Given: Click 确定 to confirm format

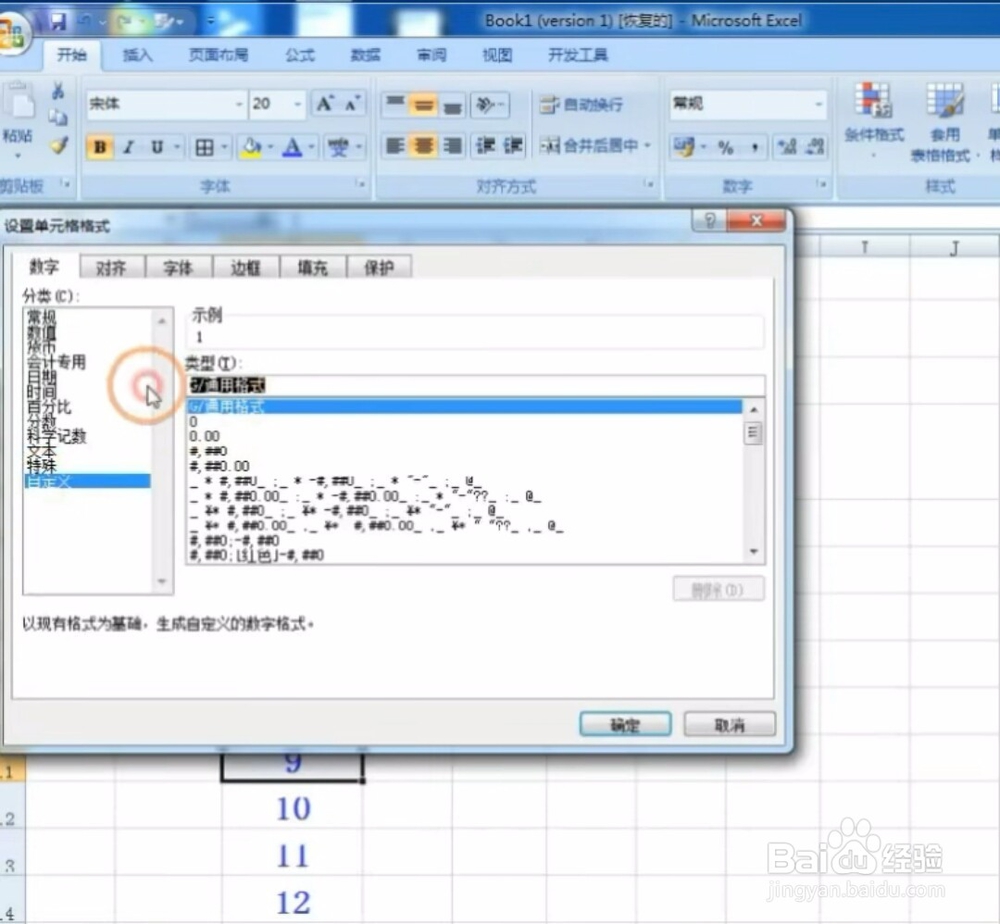Looking at the screenshot, I should pyautogui.click(x=625, y=724).
